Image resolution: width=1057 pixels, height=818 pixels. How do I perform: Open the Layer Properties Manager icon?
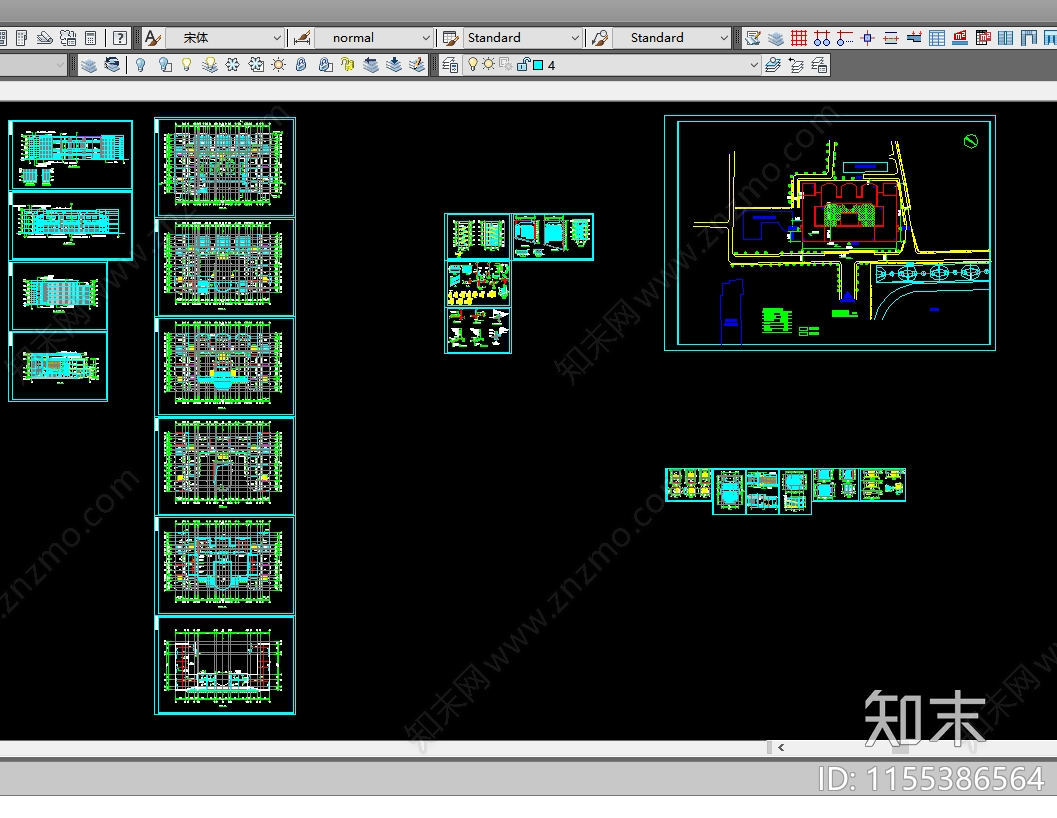click(x=450, y=65)
